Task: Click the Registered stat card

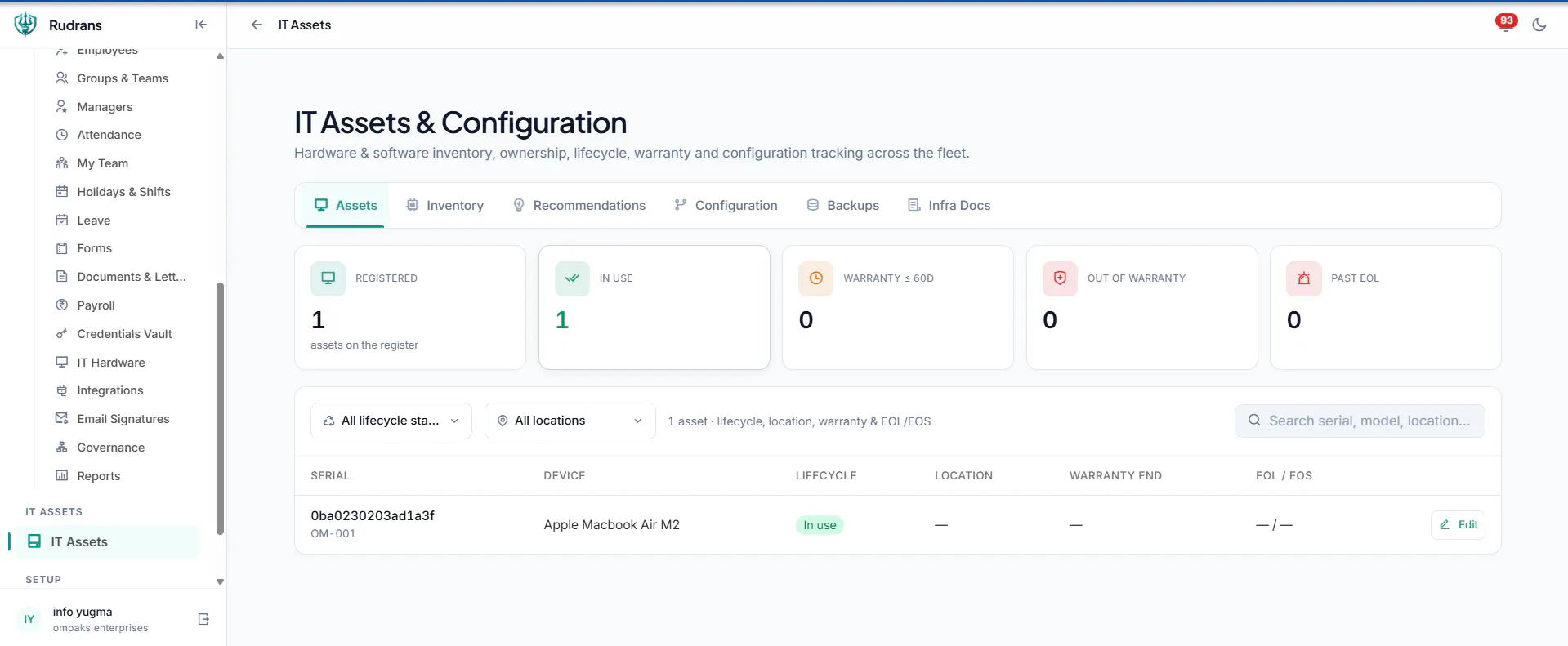Action: pos(410,307)
